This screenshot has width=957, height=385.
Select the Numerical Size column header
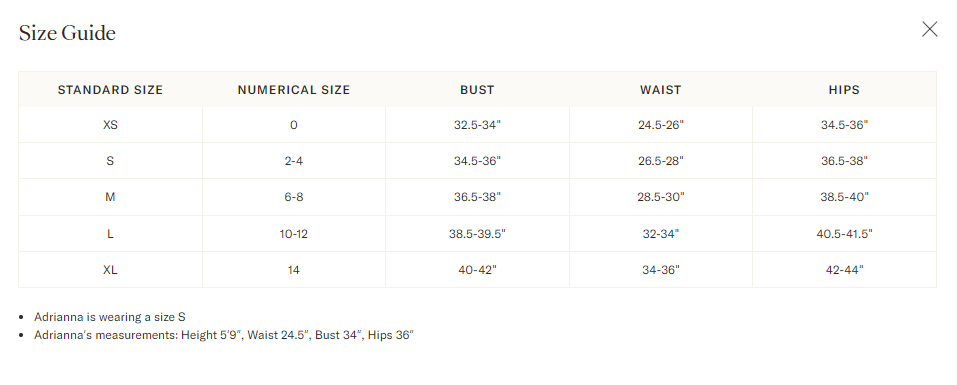tap(294, 90)
